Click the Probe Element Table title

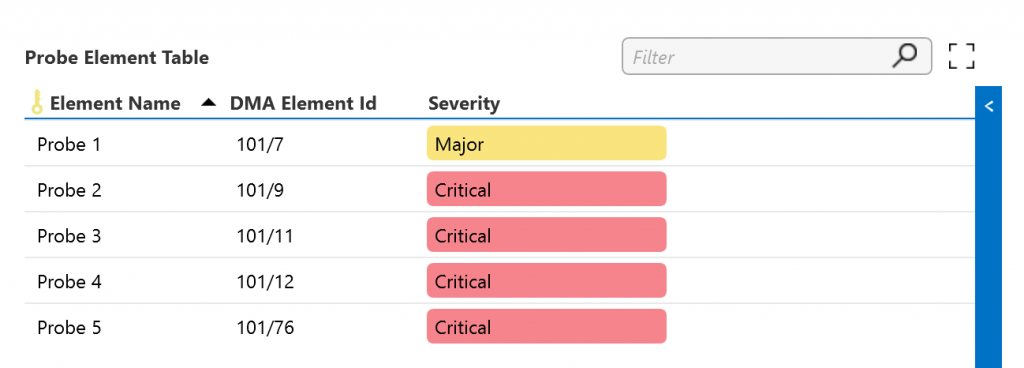tap(117, 57)
